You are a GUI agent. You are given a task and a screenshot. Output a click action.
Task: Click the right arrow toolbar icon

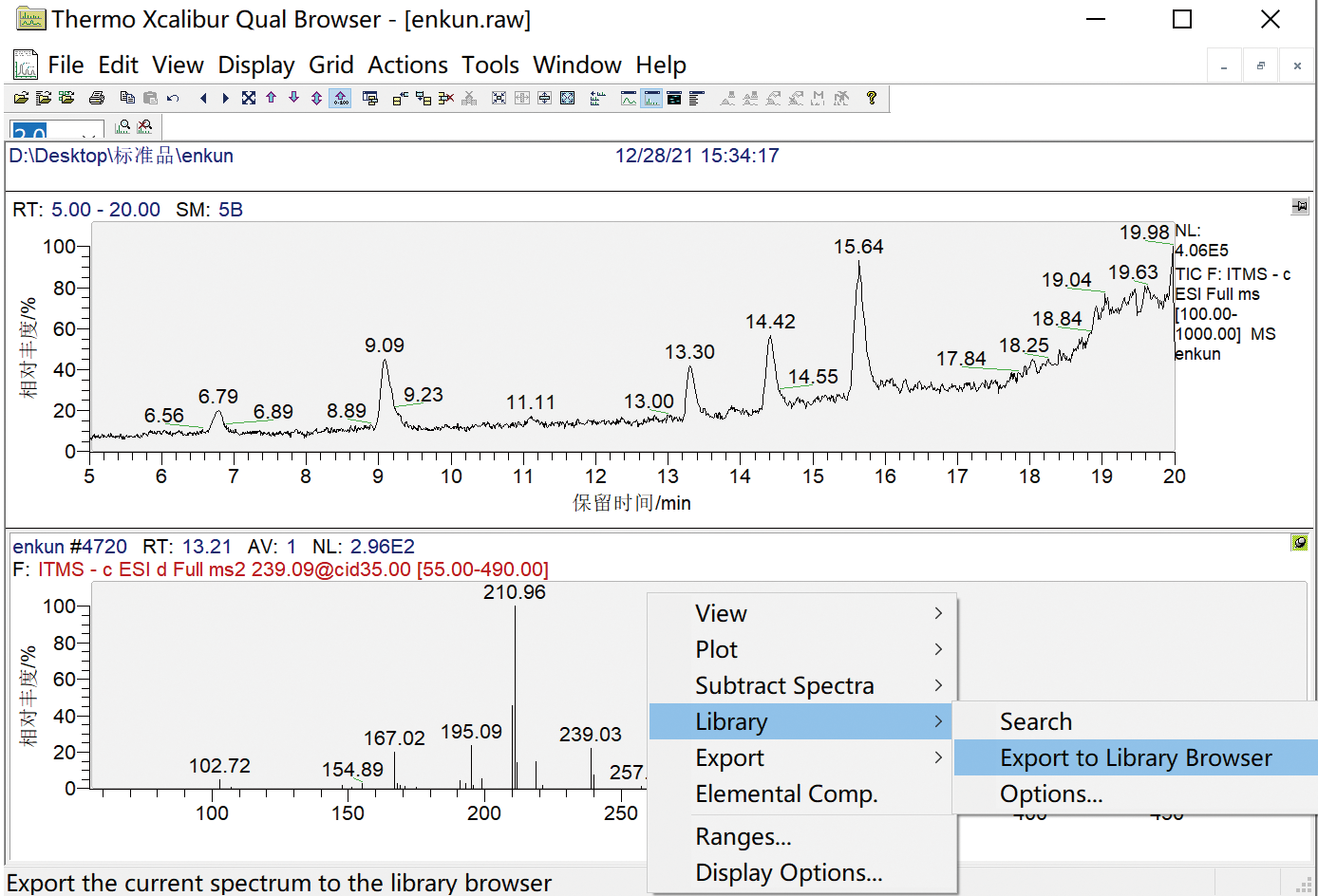click(x=225, y=98)
